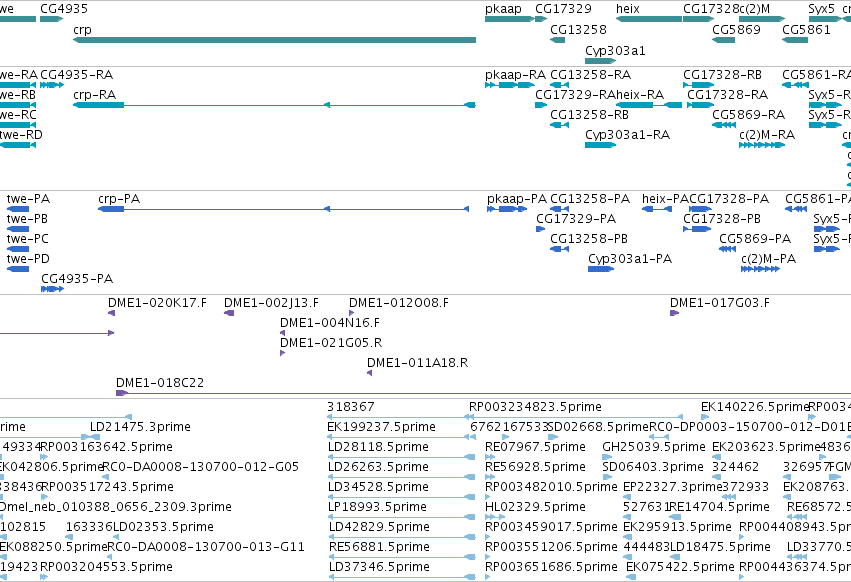Open the RE07967.5prime EST label
This screenshot has height=582, width=851.
[535, 447]
